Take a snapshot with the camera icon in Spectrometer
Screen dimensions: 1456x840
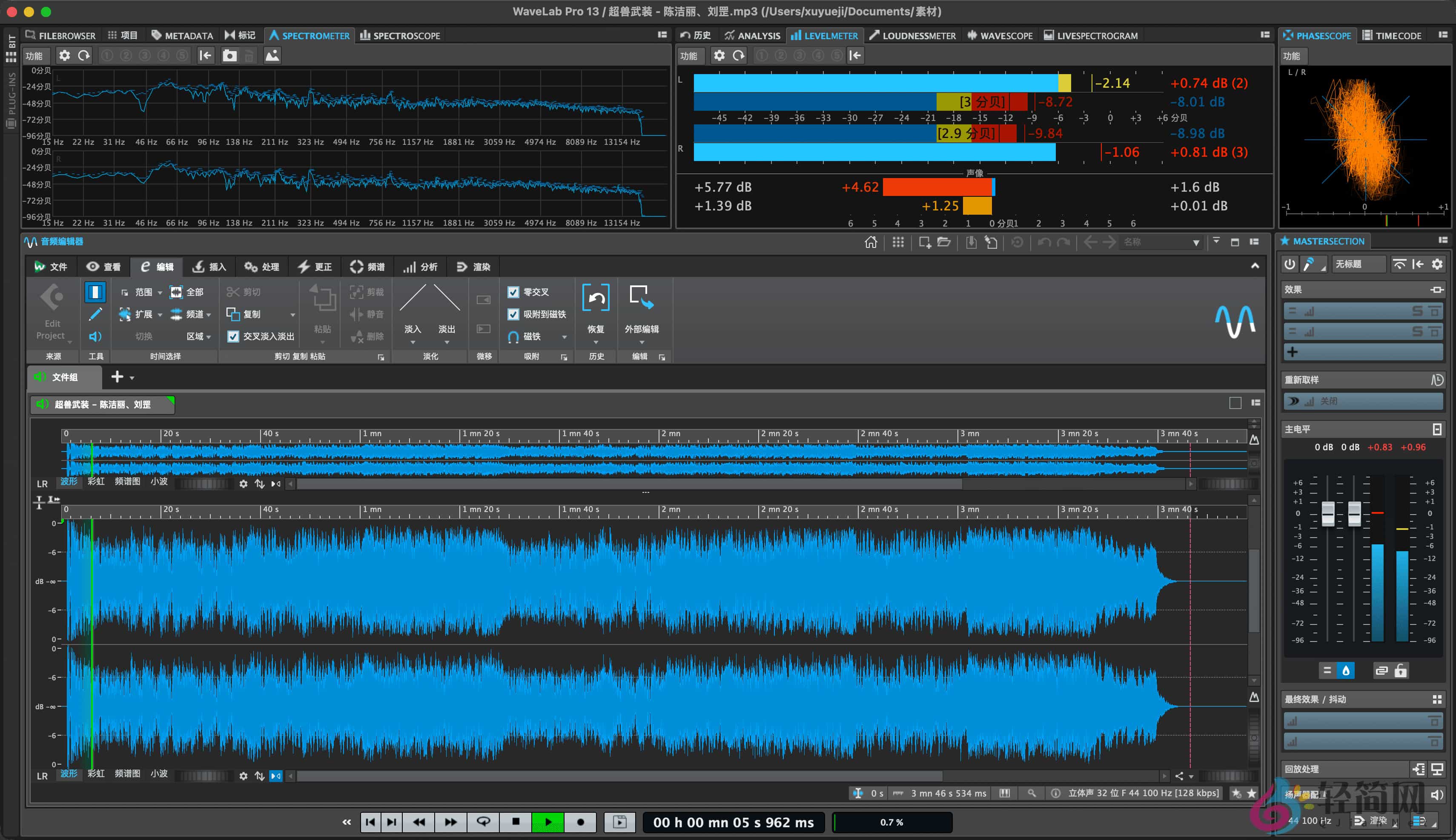tap(230, 55)
